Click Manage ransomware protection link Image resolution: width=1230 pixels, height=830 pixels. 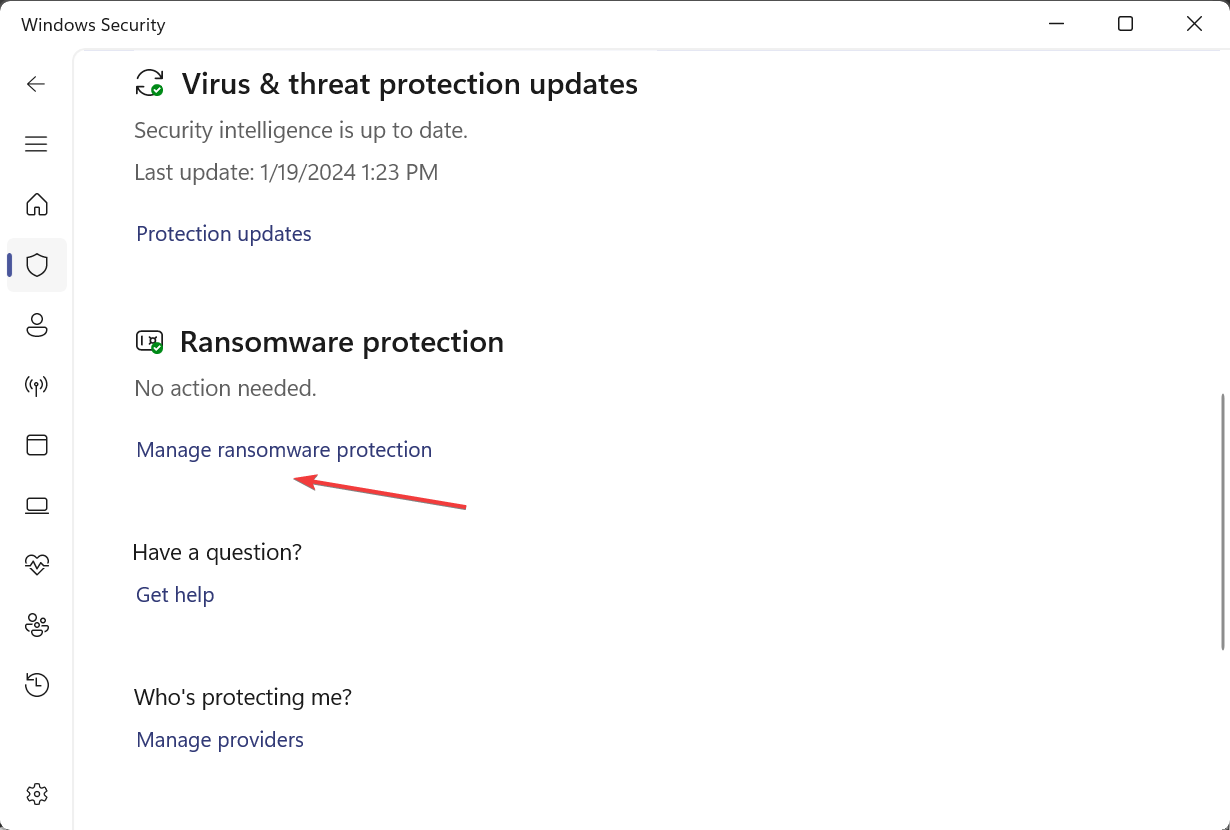[284, 450]
